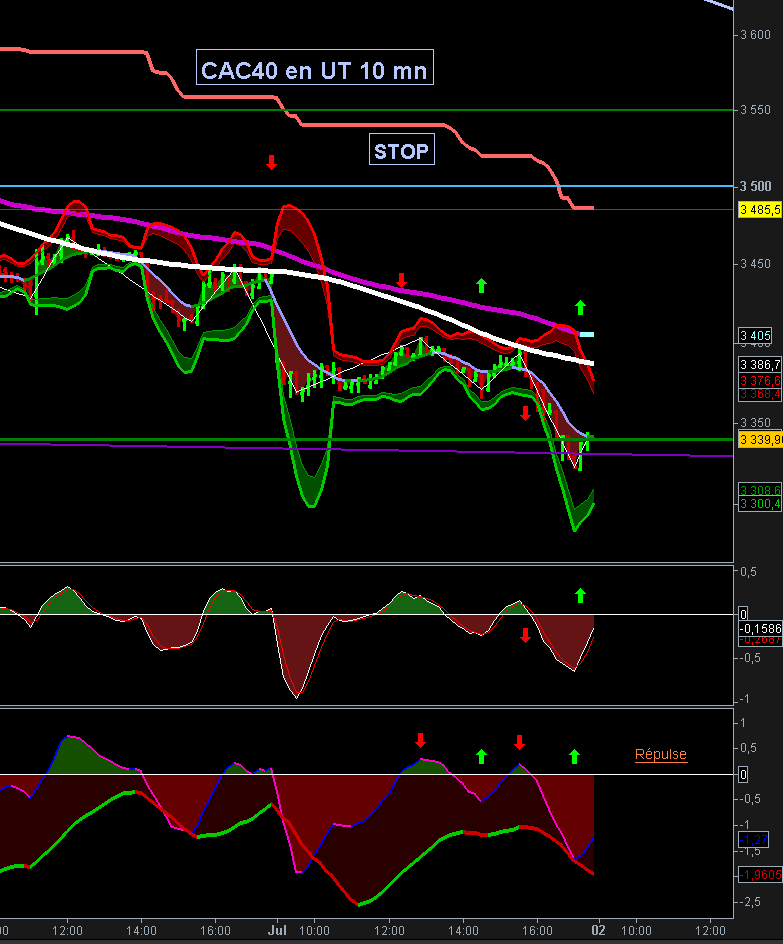
Task: Click red down arrow in middle oscillator panel
Action: 525,635
